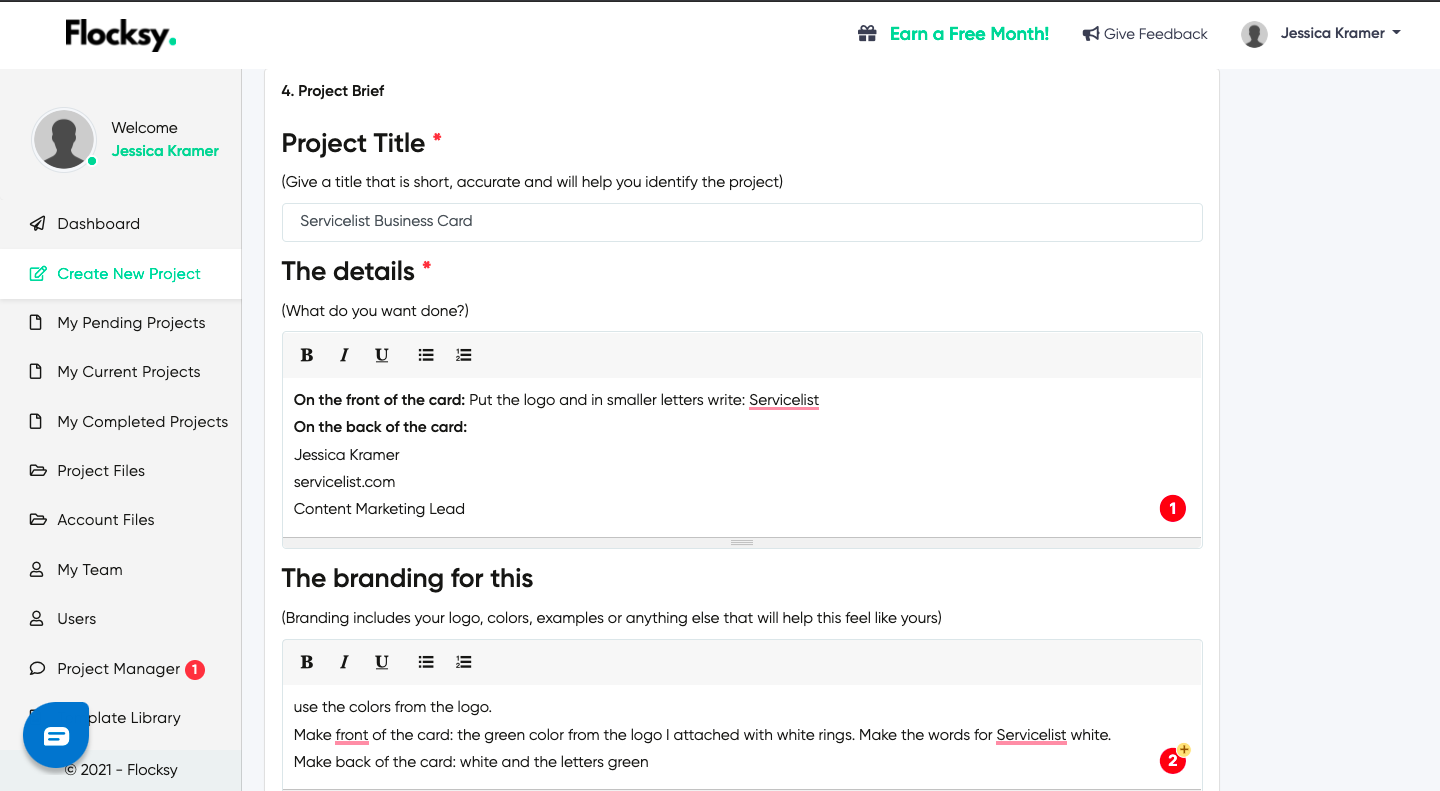Click the Flocksy logo

coord(121,35)
